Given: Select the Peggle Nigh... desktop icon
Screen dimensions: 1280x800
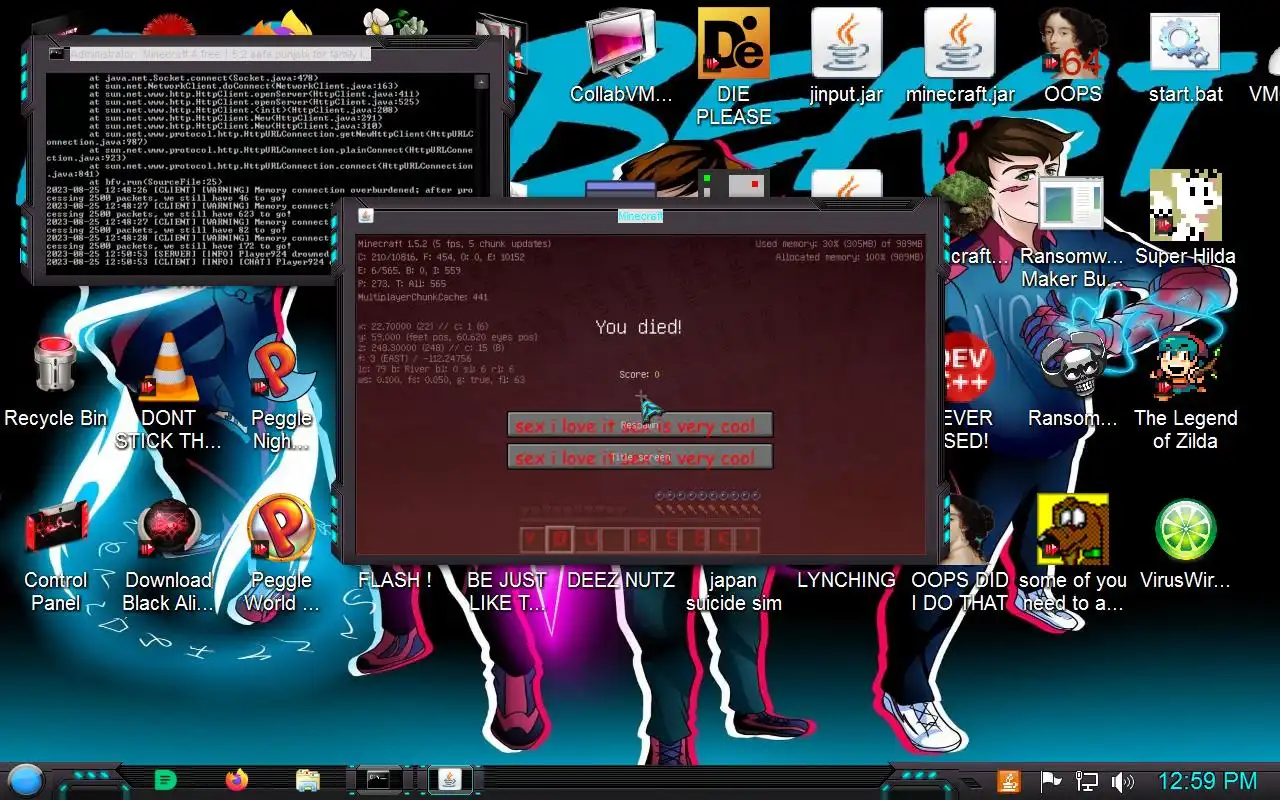Looking at the screenshot, I should pyautogui.click(x=281, y=392).
